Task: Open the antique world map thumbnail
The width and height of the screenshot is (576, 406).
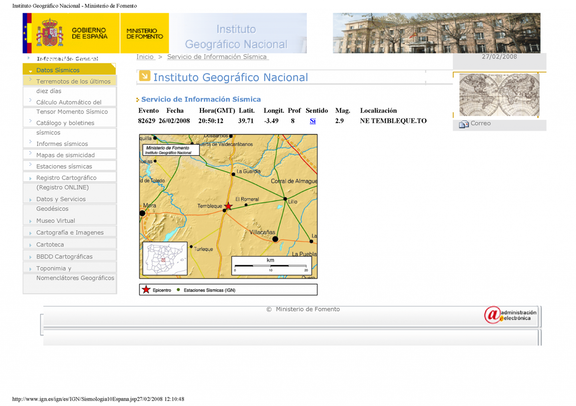Action: pos(499,95)
